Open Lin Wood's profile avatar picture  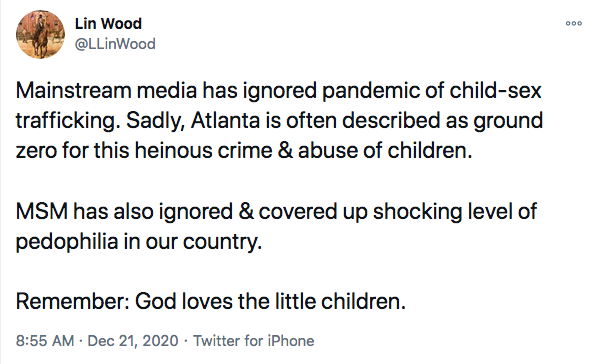[40, 34]
